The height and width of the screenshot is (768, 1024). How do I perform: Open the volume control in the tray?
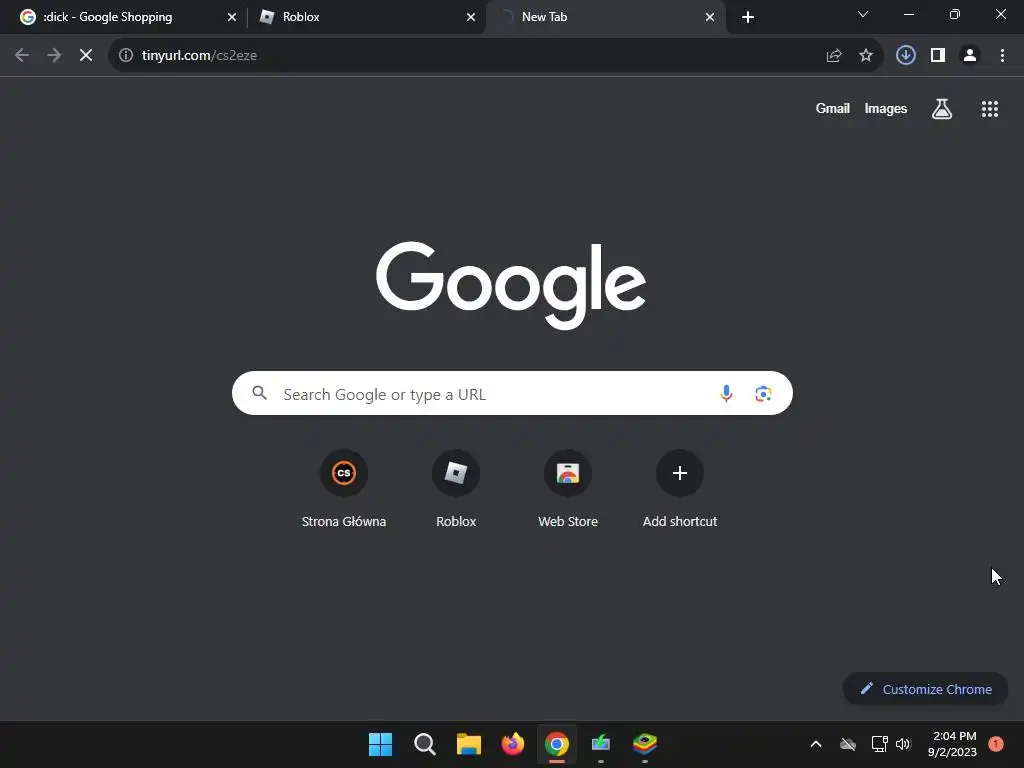pos(903,744)
